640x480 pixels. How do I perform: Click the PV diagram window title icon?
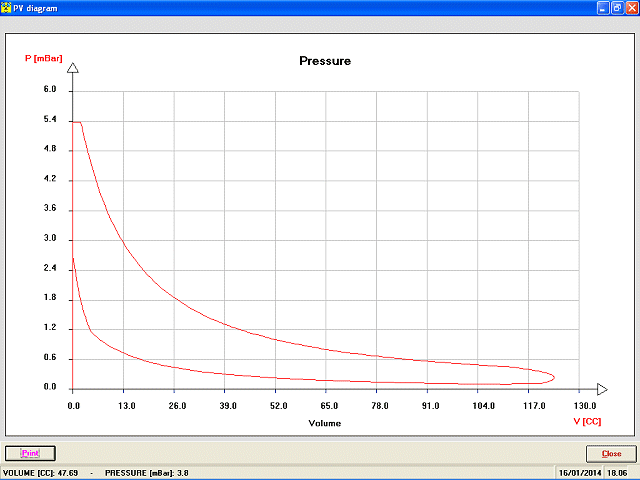pyautogui.click(x=6, y=8)
